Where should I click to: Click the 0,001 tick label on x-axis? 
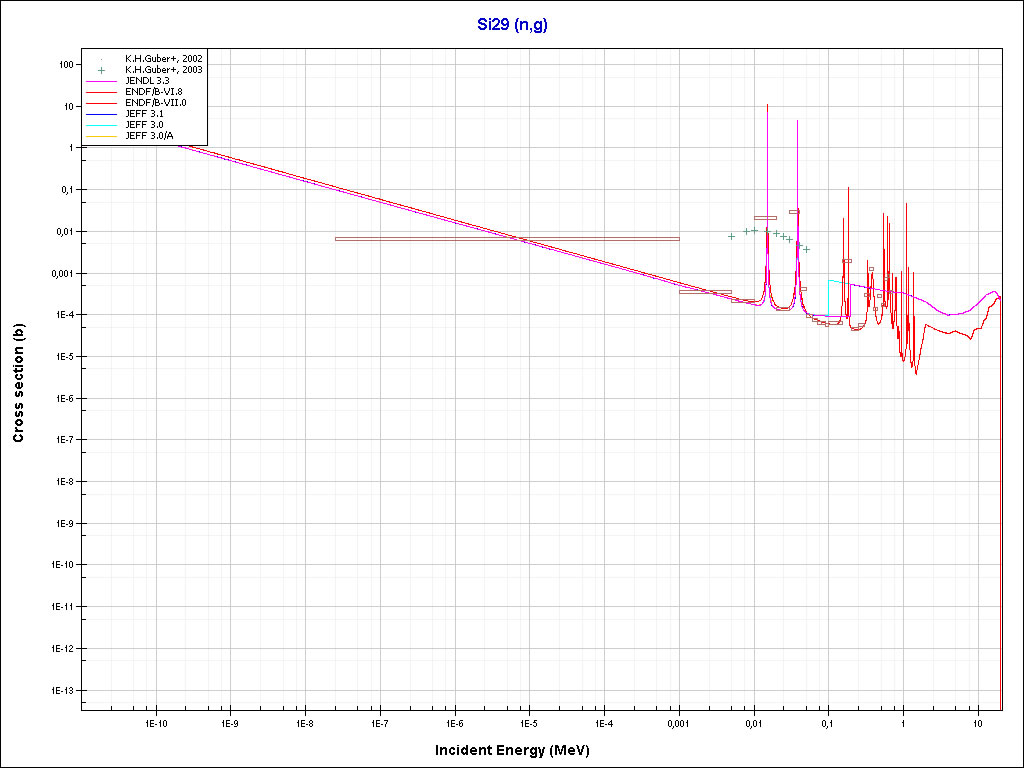(x=678, y=723)
